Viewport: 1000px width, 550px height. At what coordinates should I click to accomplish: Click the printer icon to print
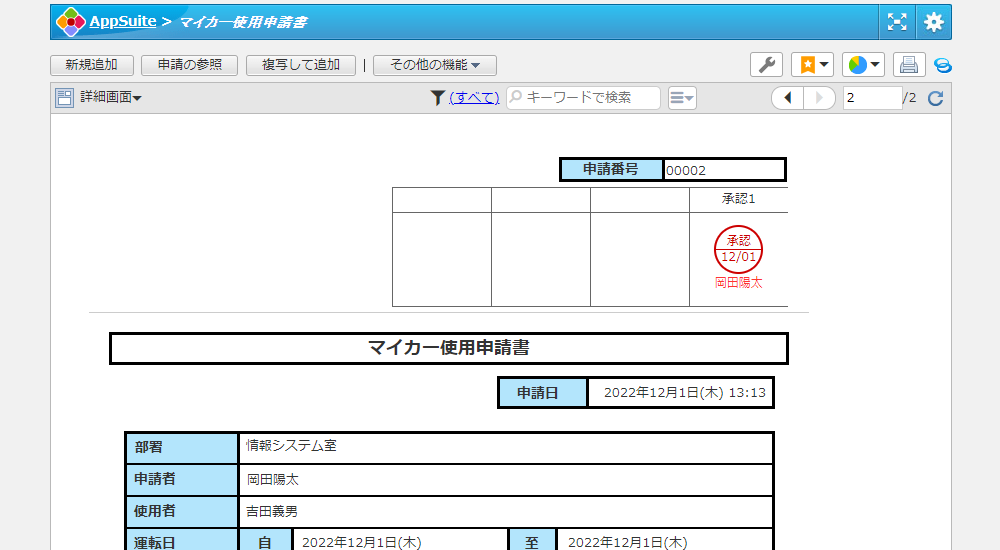tap(908, 65)
